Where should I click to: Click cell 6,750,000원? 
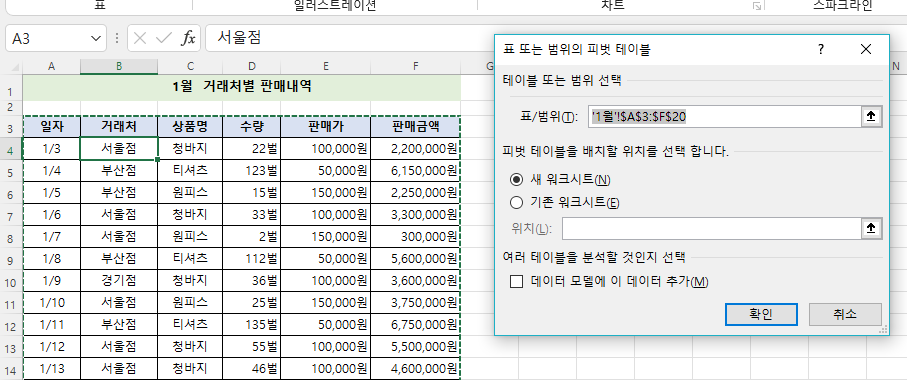pos(416,324)
